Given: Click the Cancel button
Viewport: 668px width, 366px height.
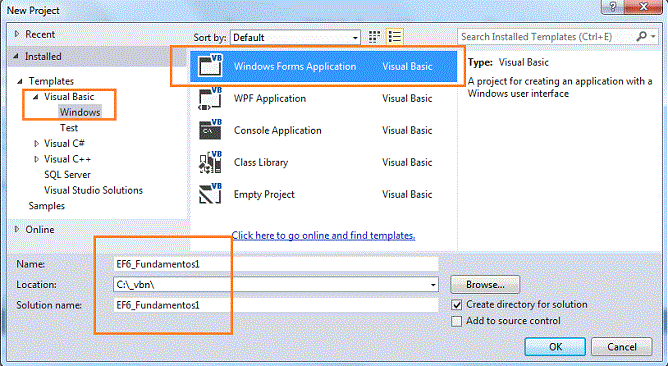Looking at the screenshot, I should coord(622,347).
